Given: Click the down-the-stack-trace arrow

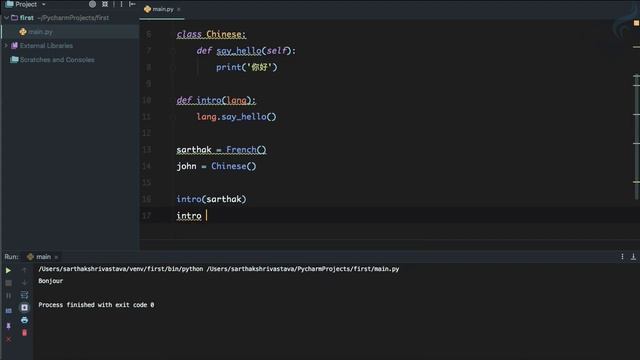Looking at the screenshot, I should 24,282.
